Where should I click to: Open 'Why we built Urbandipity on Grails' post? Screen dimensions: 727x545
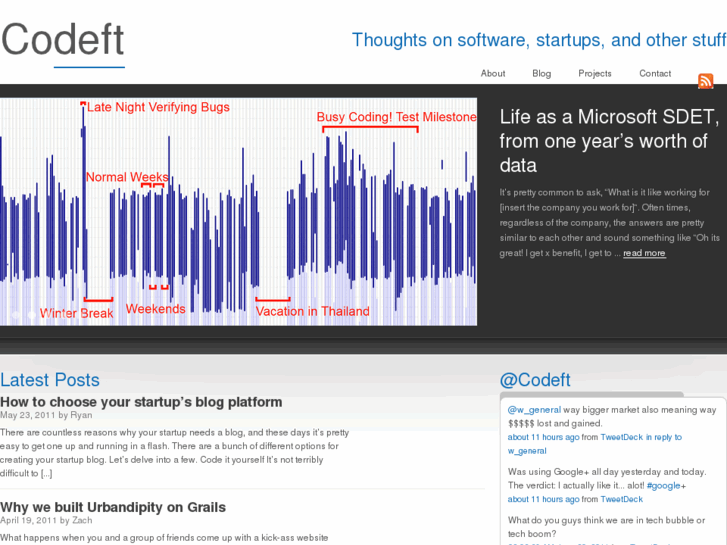click(x=113, y=507)
